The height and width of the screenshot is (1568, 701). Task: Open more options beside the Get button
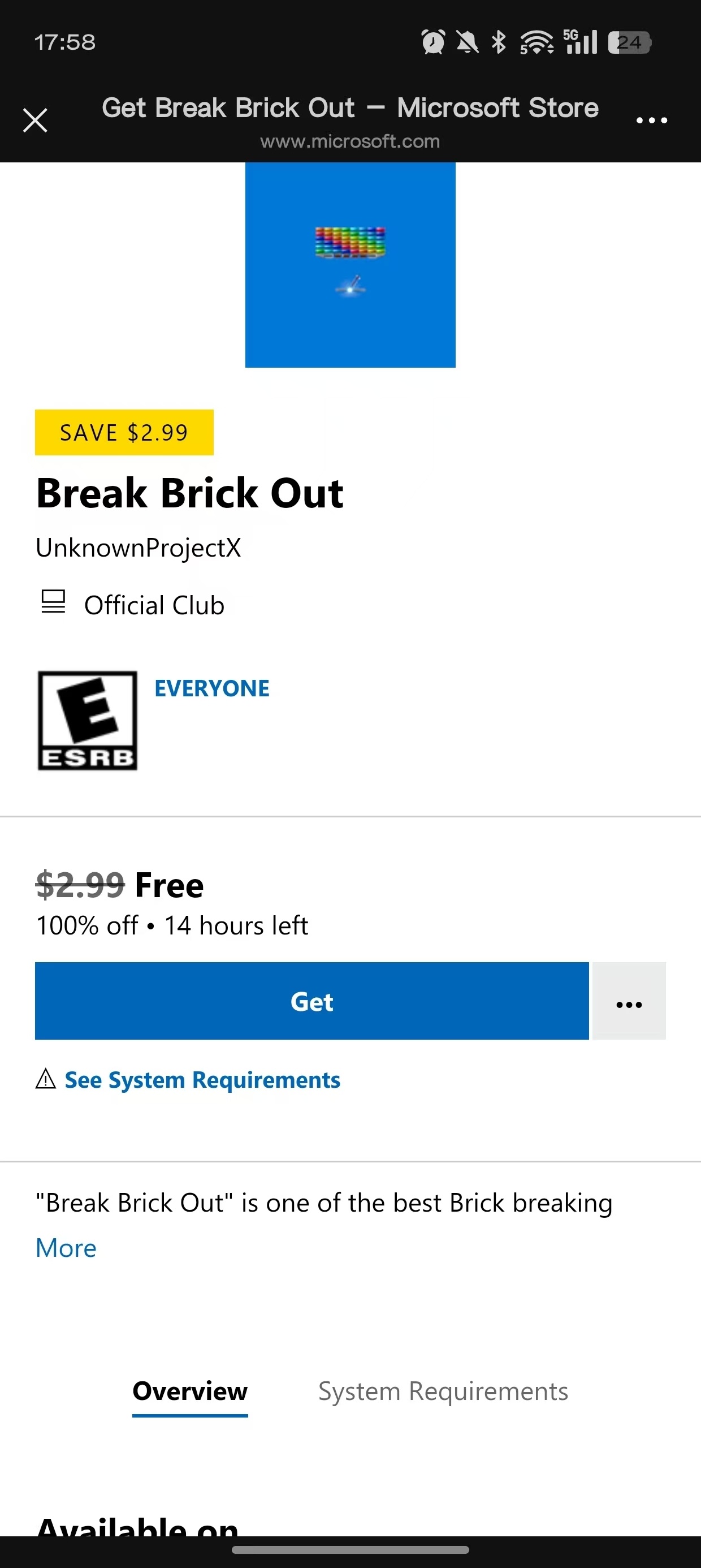(629, 1001)
